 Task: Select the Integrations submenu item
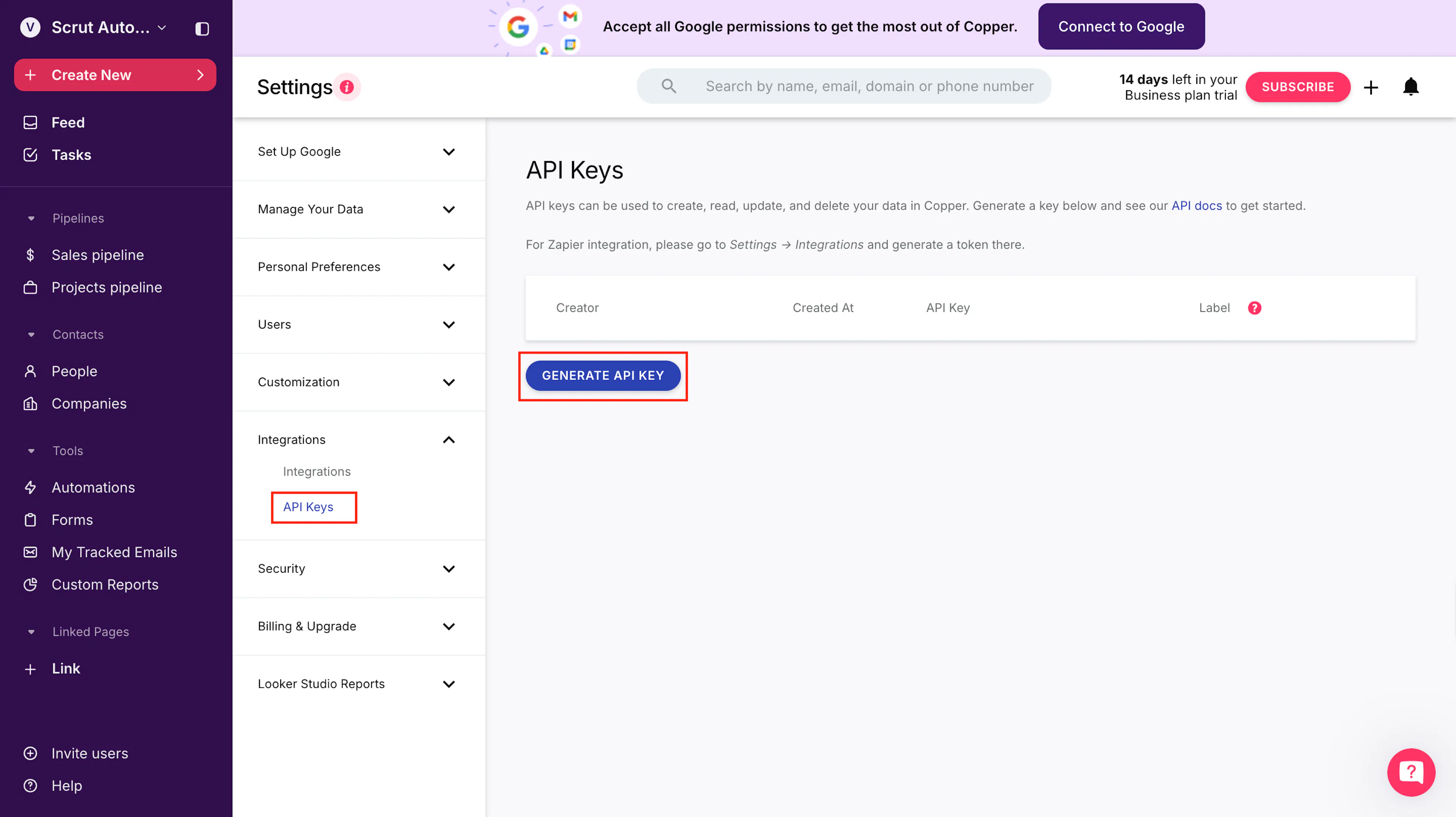(x=317, y=471)
